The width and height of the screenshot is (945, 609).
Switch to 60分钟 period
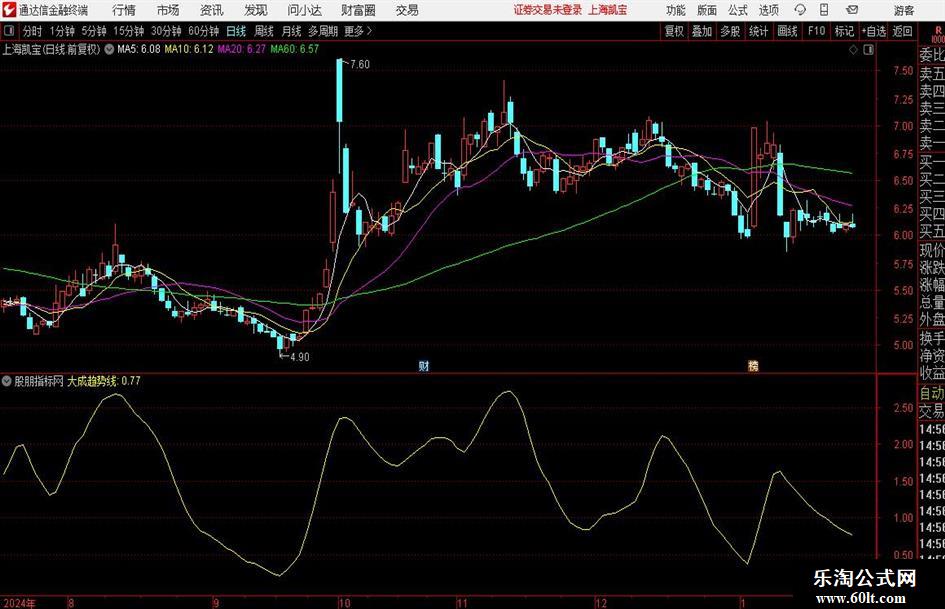[203, 31]
